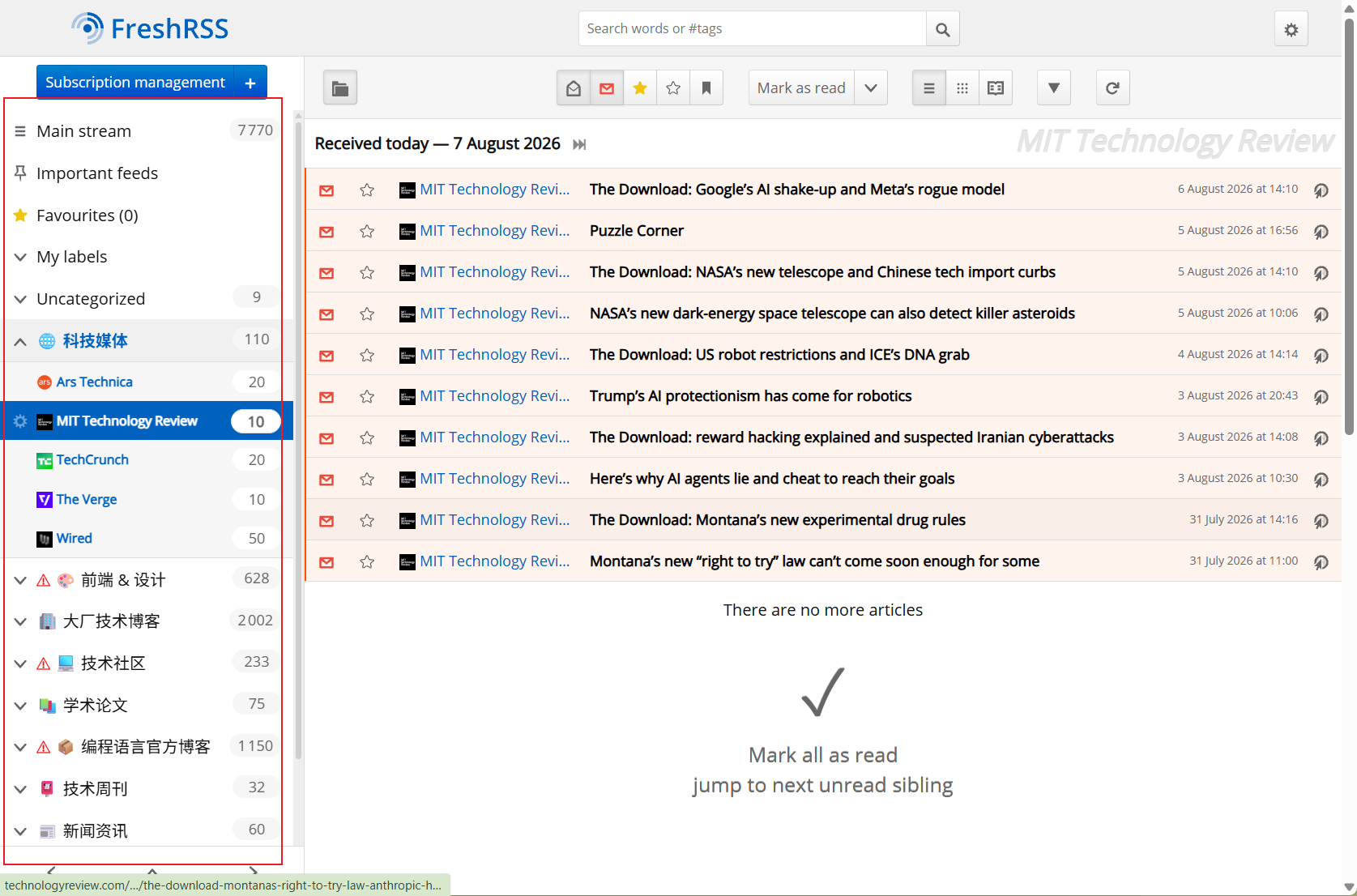Expand the 技术周刊 category
1357x896 pixels.
20,789
